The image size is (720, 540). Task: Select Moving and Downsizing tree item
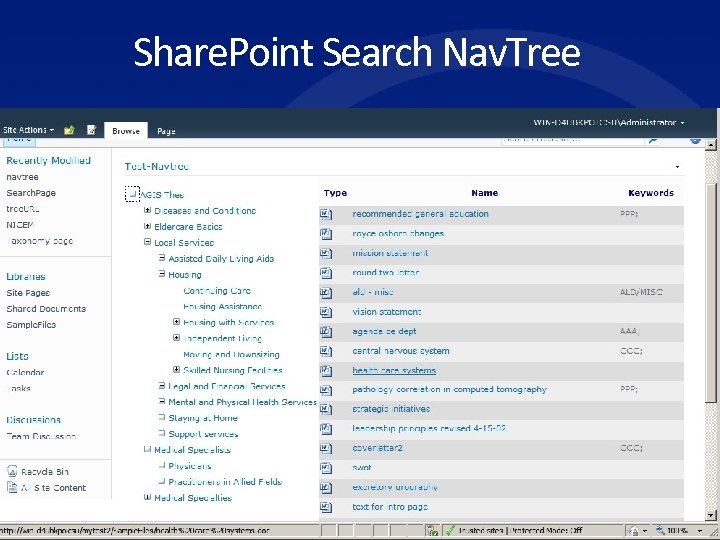231,354
